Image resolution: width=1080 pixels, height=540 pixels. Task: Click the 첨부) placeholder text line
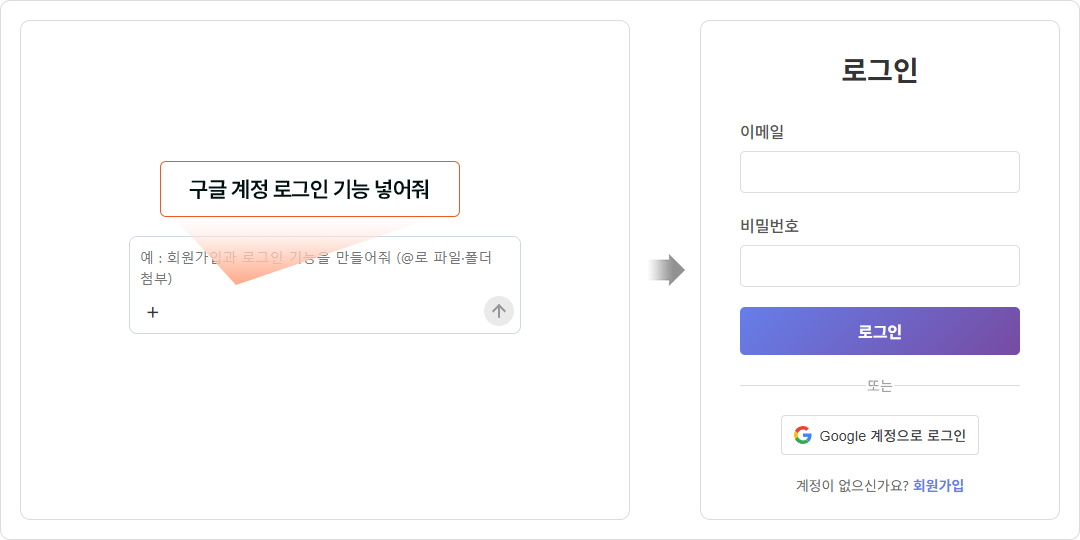[x=156, y=279]
